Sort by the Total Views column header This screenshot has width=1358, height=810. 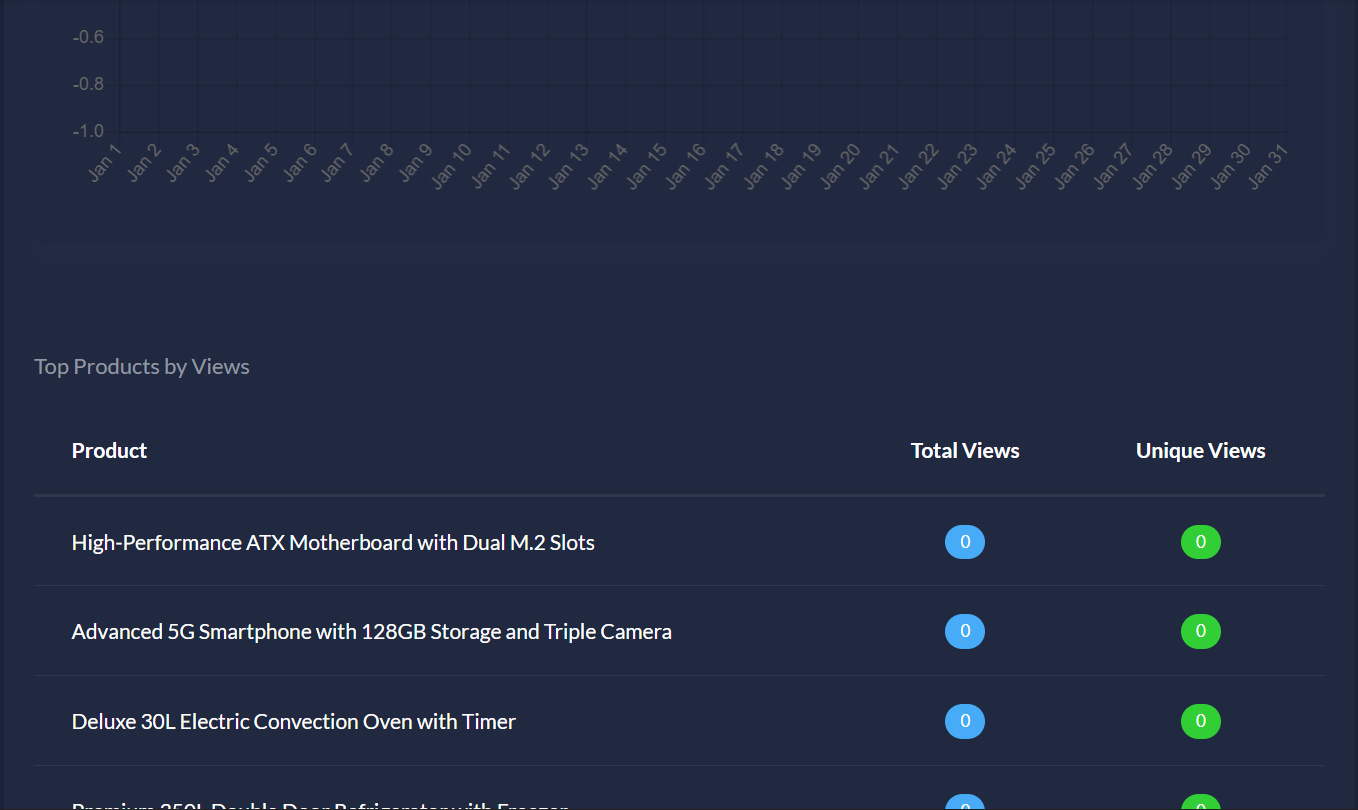click(964, 450)
